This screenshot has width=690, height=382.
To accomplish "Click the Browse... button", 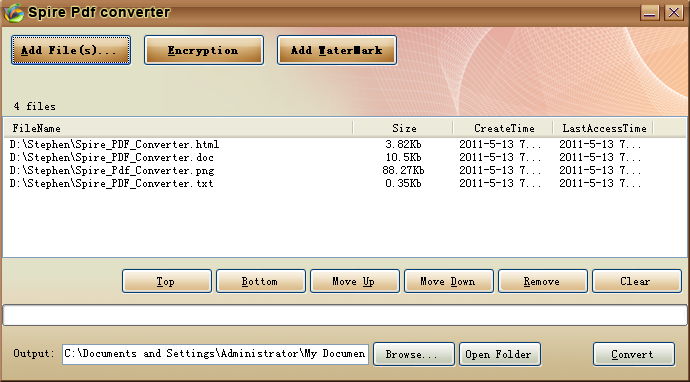I will pos(414,354).
